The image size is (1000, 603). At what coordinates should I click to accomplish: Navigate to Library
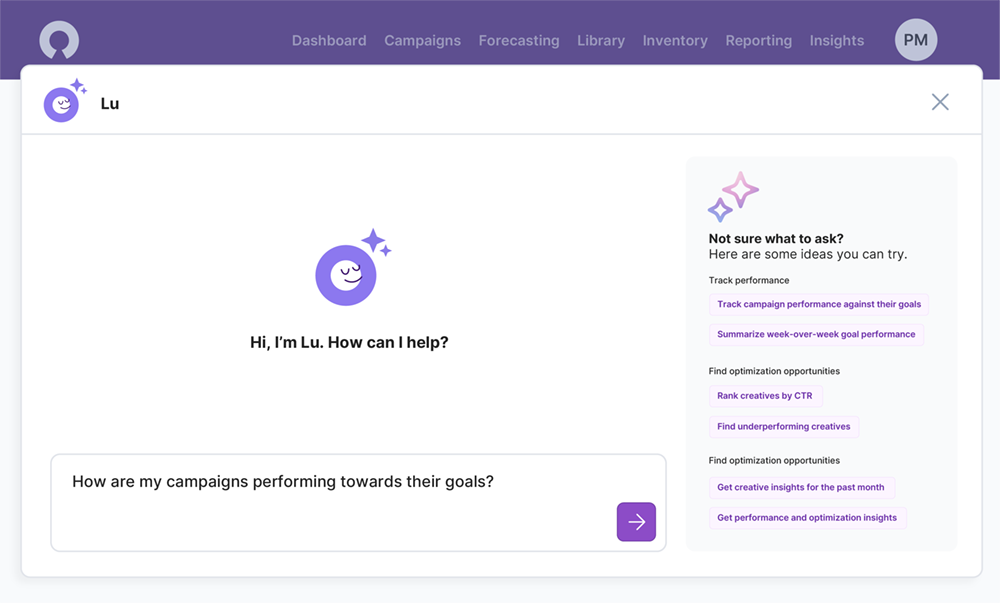coord(601,41)
